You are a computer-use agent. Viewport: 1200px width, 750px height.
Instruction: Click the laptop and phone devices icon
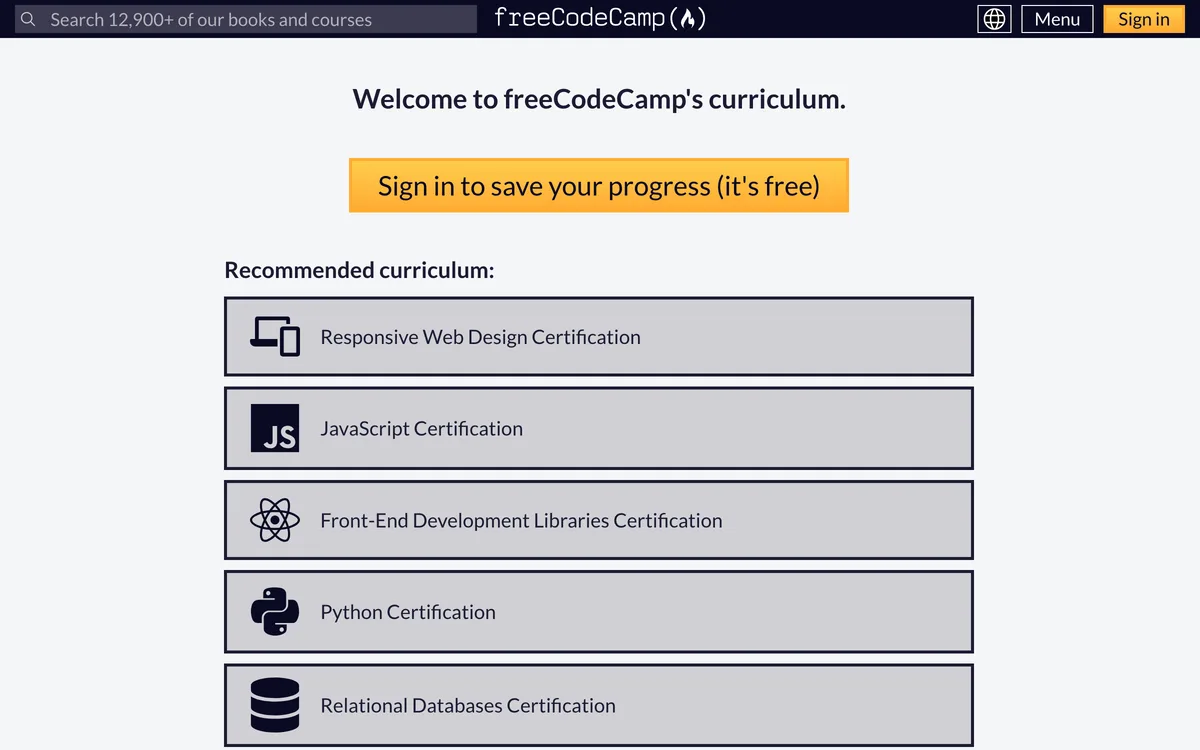275,336
